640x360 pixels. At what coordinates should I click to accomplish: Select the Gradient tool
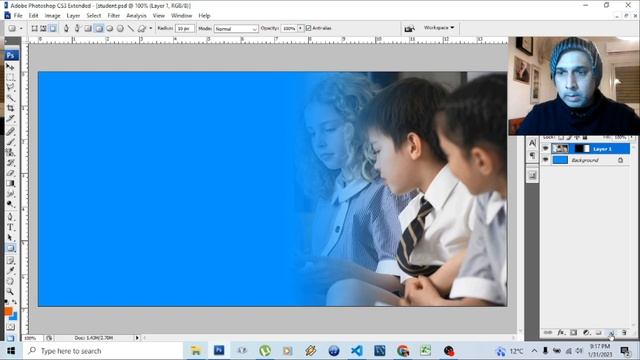(10, 183)
